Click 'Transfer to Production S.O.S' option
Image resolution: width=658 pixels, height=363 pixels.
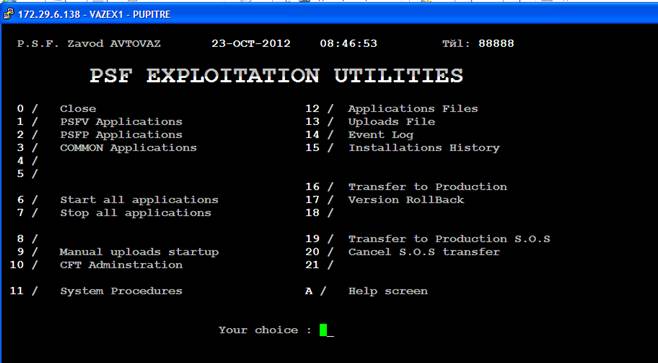point(449,239)
